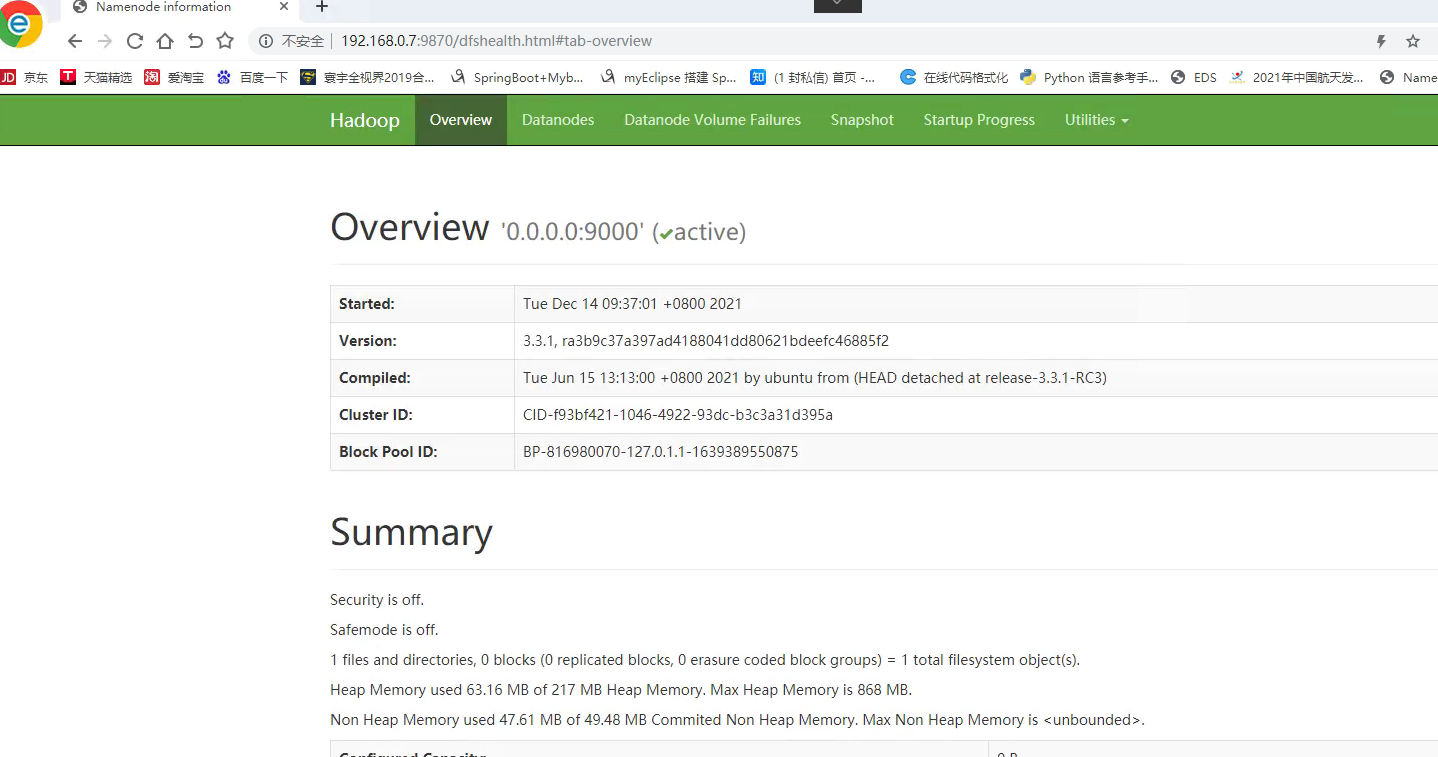Click the 'Heap Memory used 63.16 MB' line
This screenshot has width=1438, height=757.
click(621, 690)
